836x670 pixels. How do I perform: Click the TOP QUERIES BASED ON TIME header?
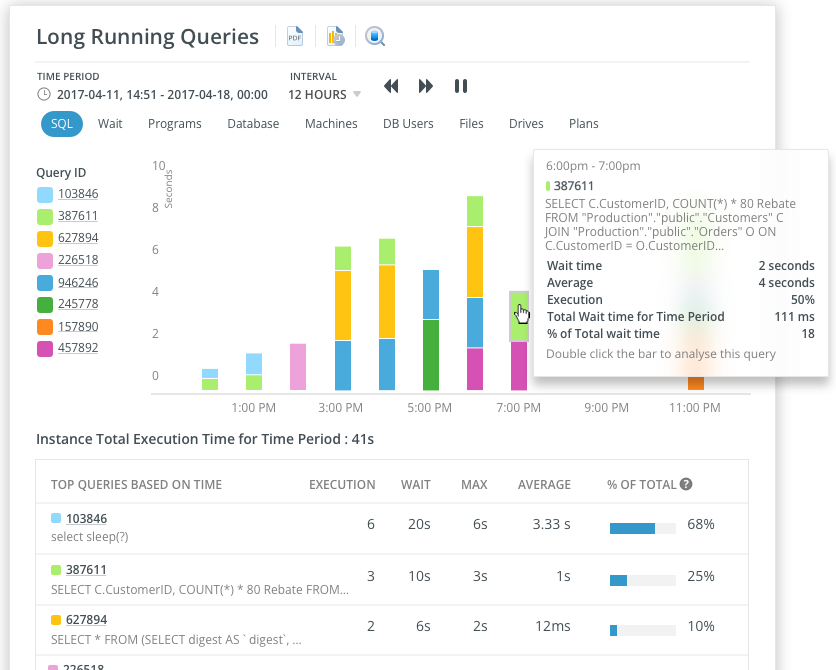(x=136, y=485)
